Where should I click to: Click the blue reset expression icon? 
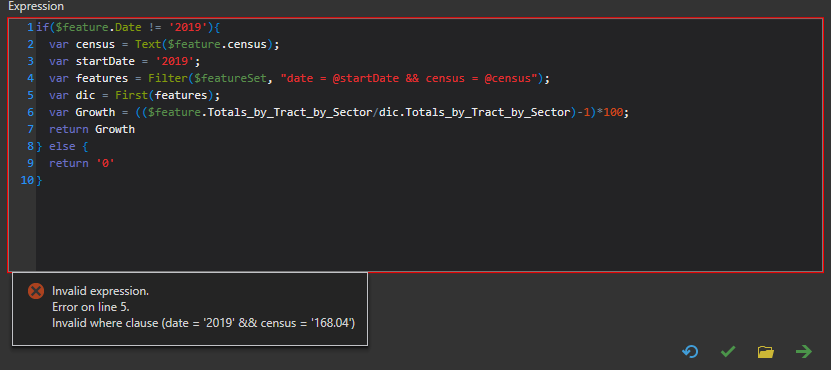pyautogui.click(x=690, y=351)
